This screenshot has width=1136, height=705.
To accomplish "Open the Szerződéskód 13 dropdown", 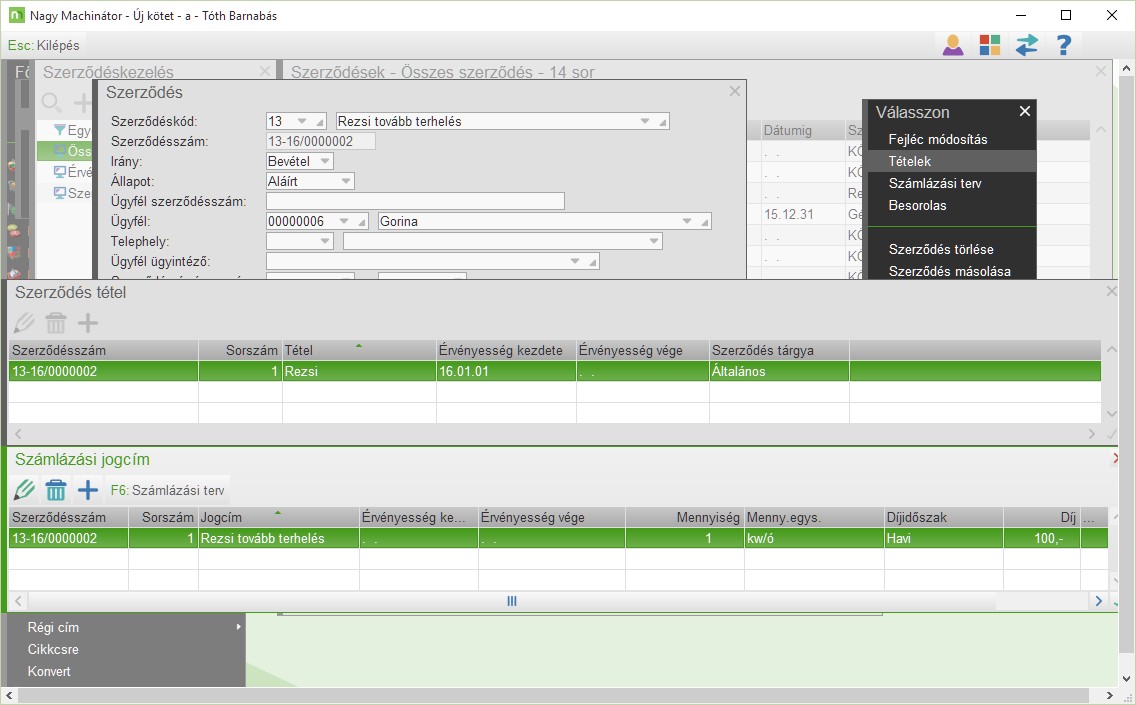I will (302, 121).
